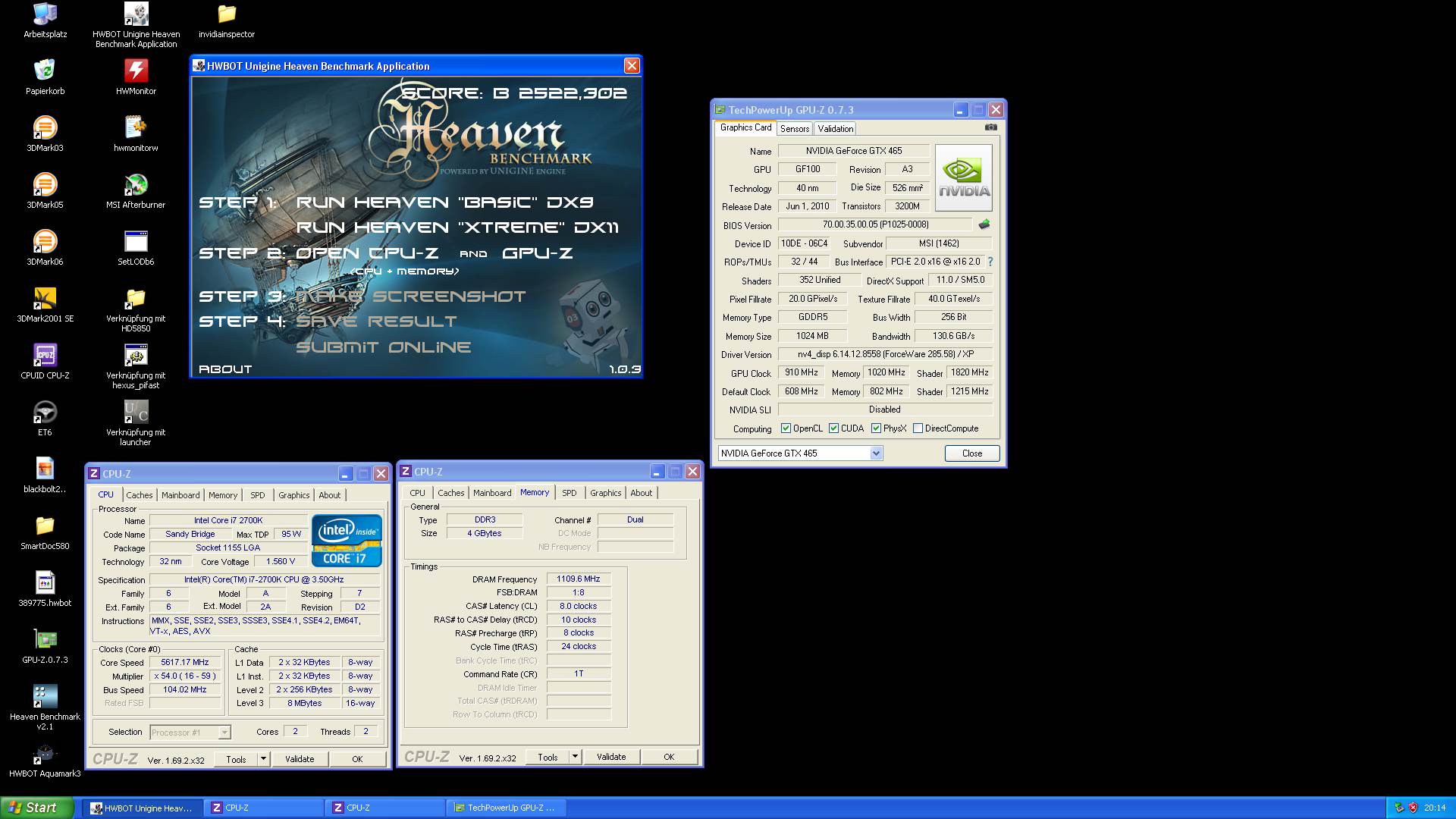Open the Caches tab in left CPU-Z window
This screenshot has width=1456, height=819.
(x=140, y=495)
